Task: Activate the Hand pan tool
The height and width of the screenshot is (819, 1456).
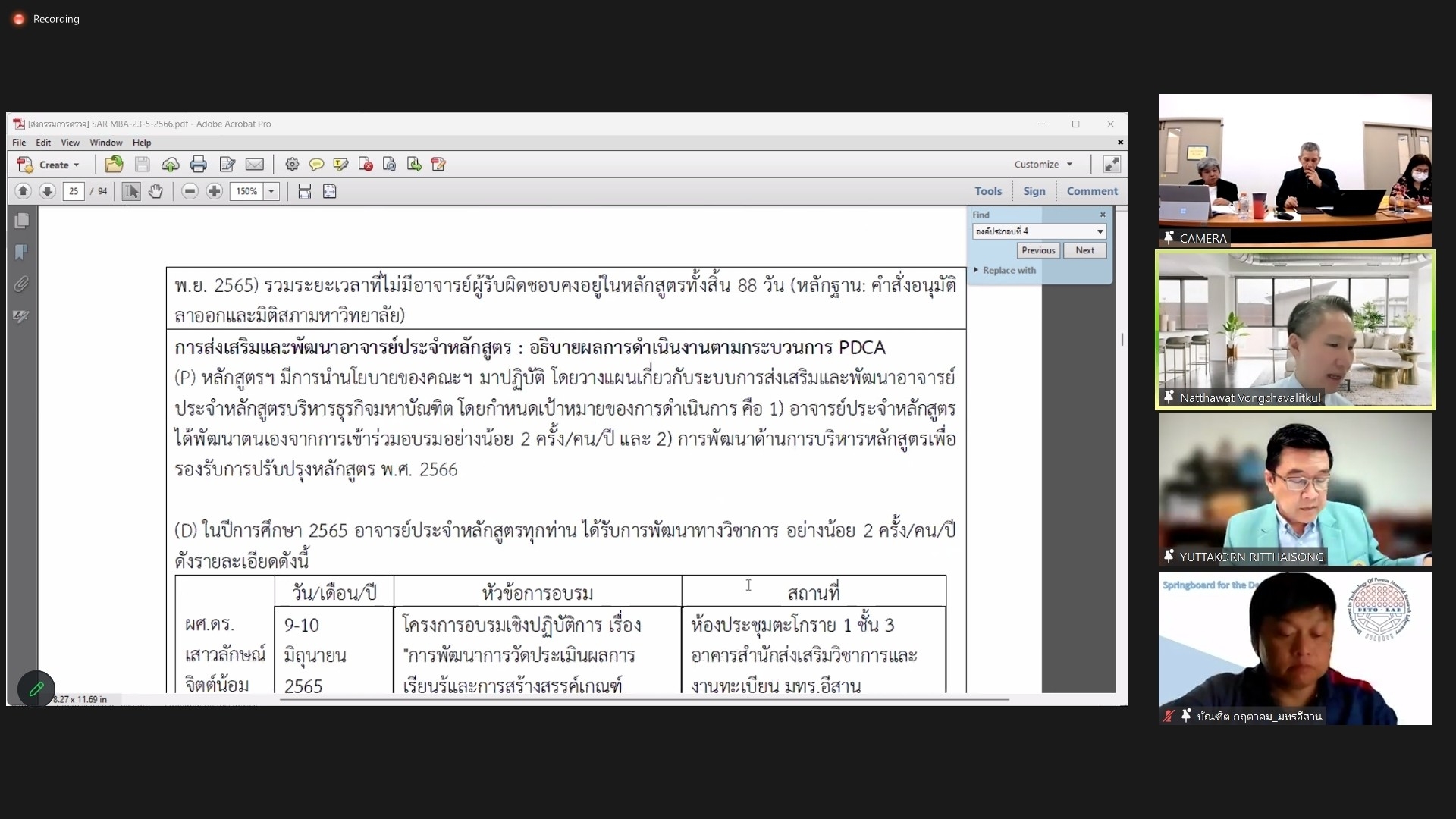Action: 155,191
